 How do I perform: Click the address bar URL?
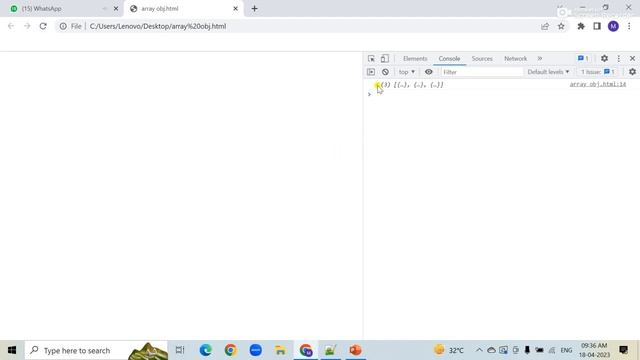click(x=158, y=26)
